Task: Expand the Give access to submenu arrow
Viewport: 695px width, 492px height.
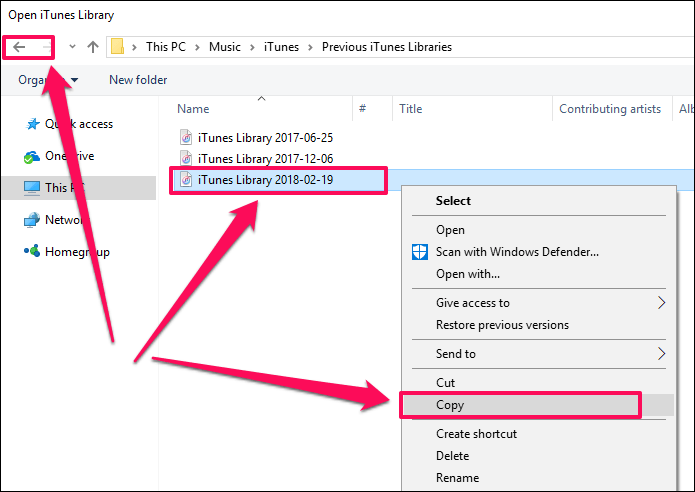Action: click(x=661, y=303)
